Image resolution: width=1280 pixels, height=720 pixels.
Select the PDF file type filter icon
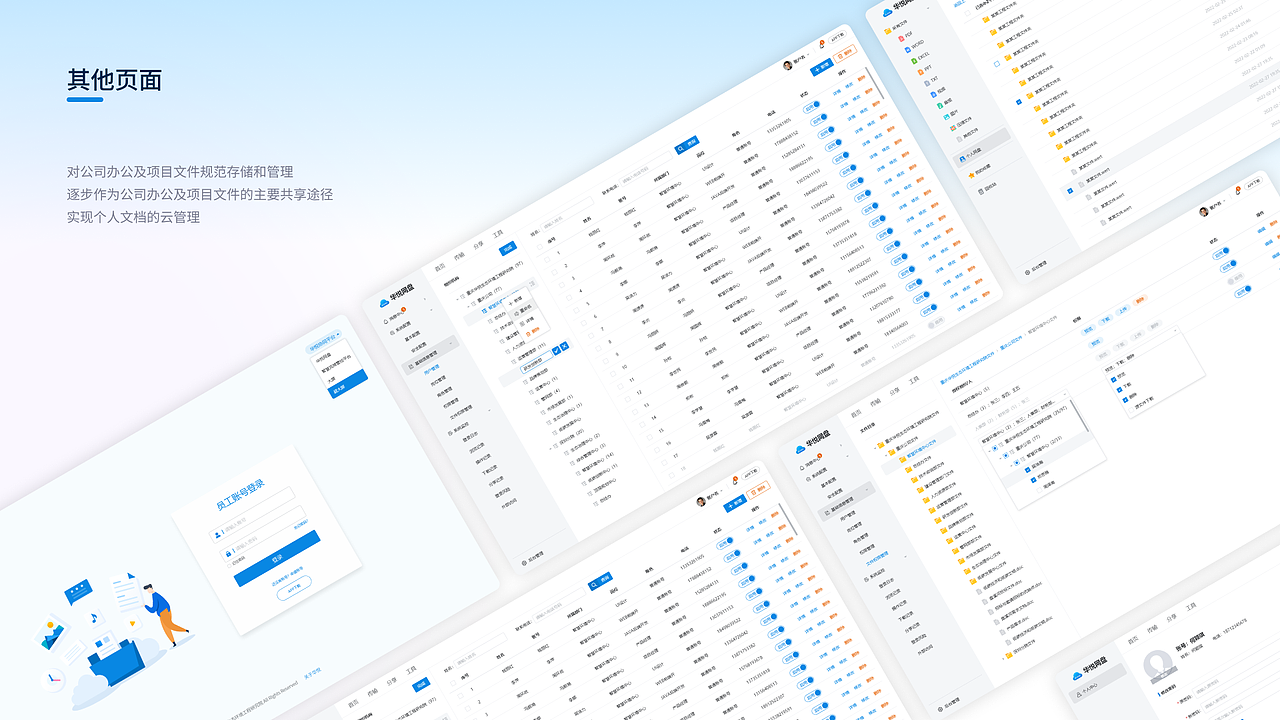(901, 39)
